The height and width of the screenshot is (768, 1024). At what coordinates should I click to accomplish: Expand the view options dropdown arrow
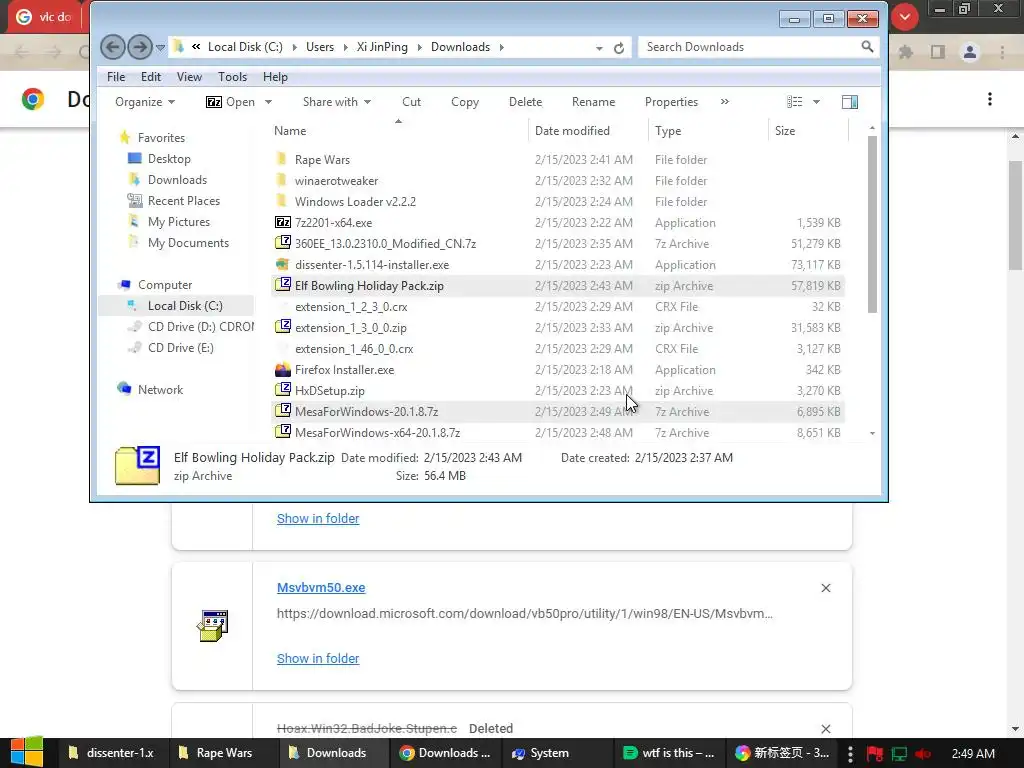click(x=816, y=102)
